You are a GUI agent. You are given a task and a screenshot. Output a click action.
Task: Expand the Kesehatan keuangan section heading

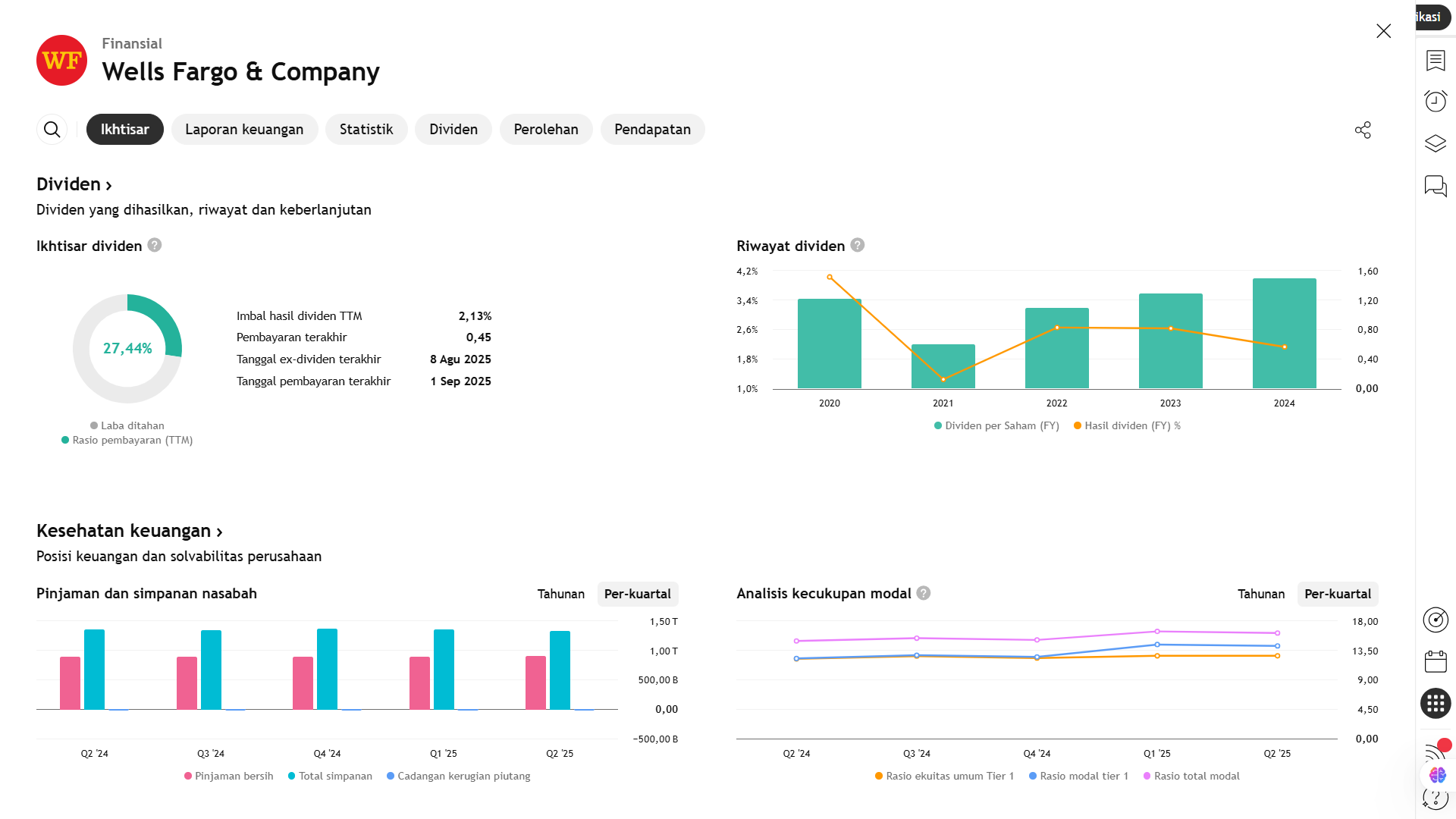(129, 531)
